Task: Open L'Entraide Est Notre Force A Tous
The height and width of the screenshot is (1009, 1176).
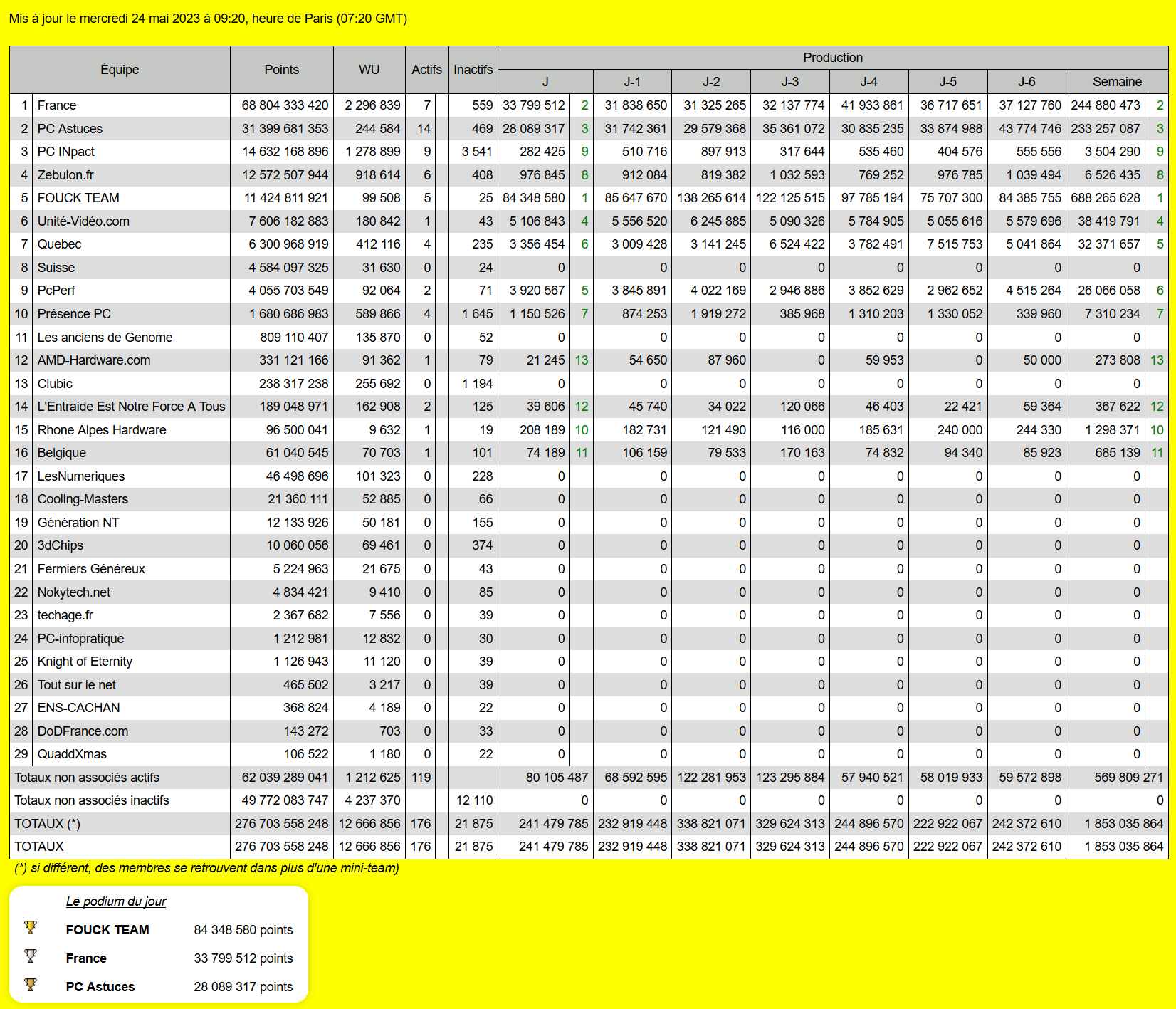Action: [x=131, y=407]
